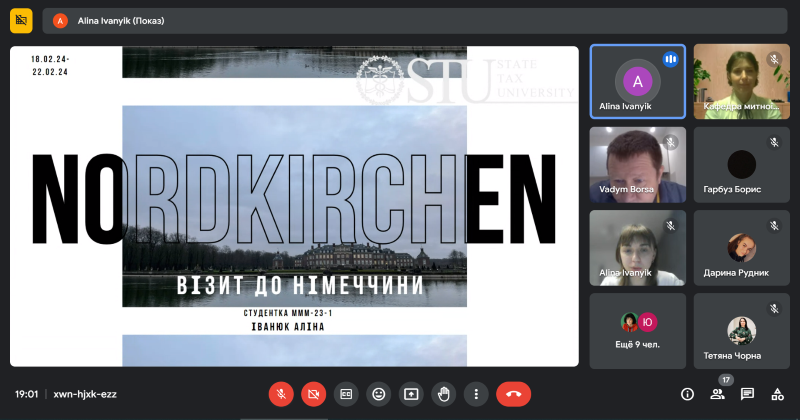Click muted mic icon on Vadym Borsa tile
This screenshot has width=800, height=420.
[670, 142]
